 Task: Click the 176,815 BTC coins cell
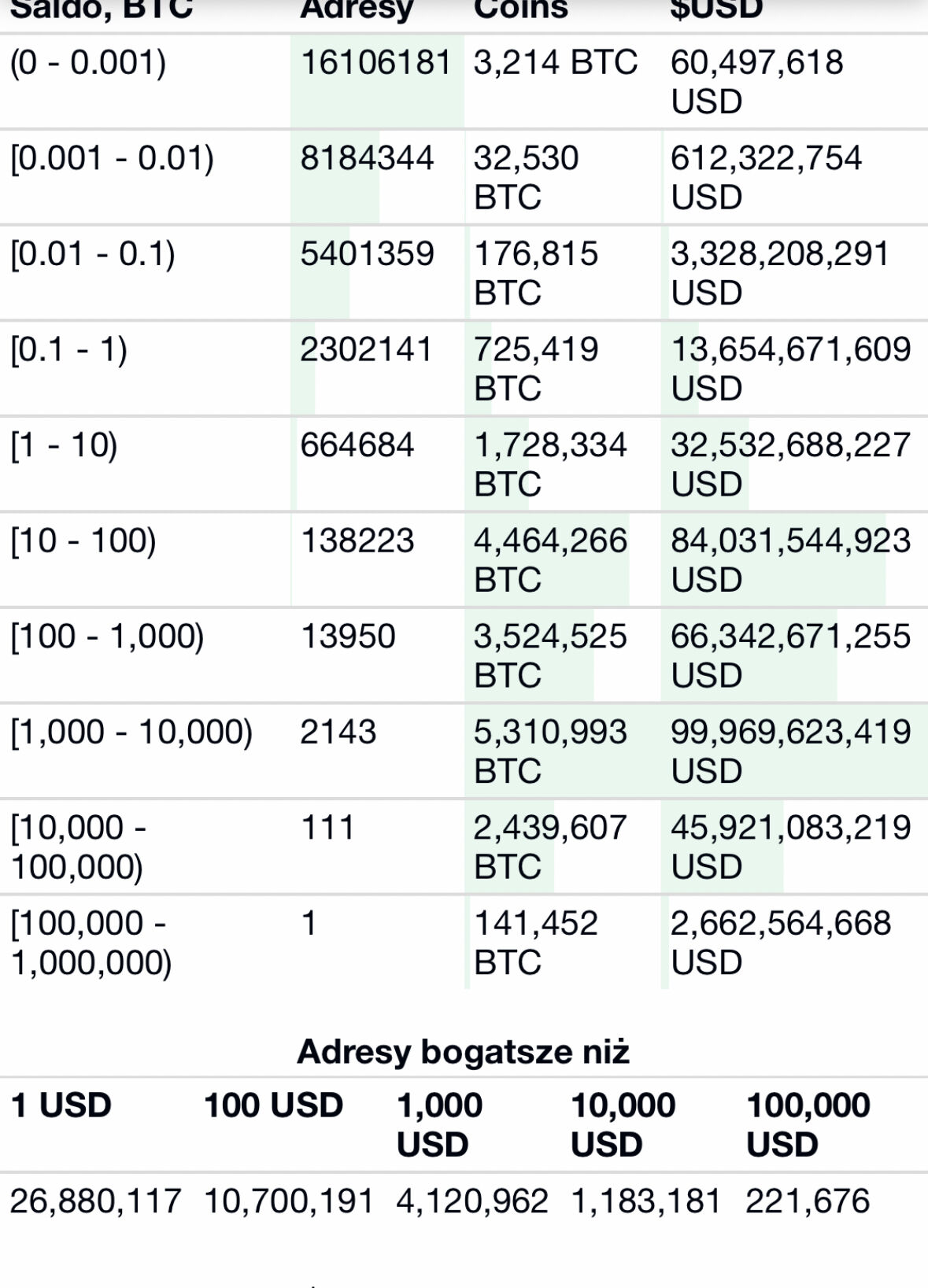pyautogui.click(x=535, y=273)
